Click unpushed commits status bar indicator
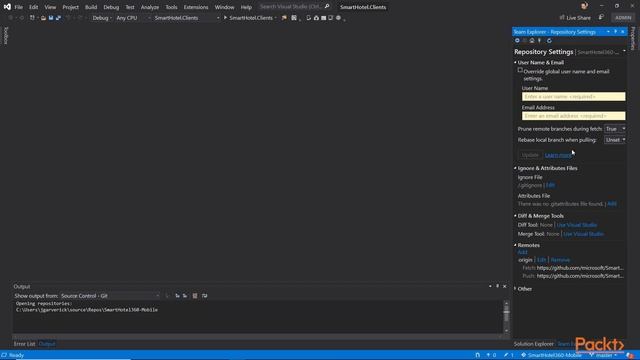The image size is (640, 360). (491, 355)
